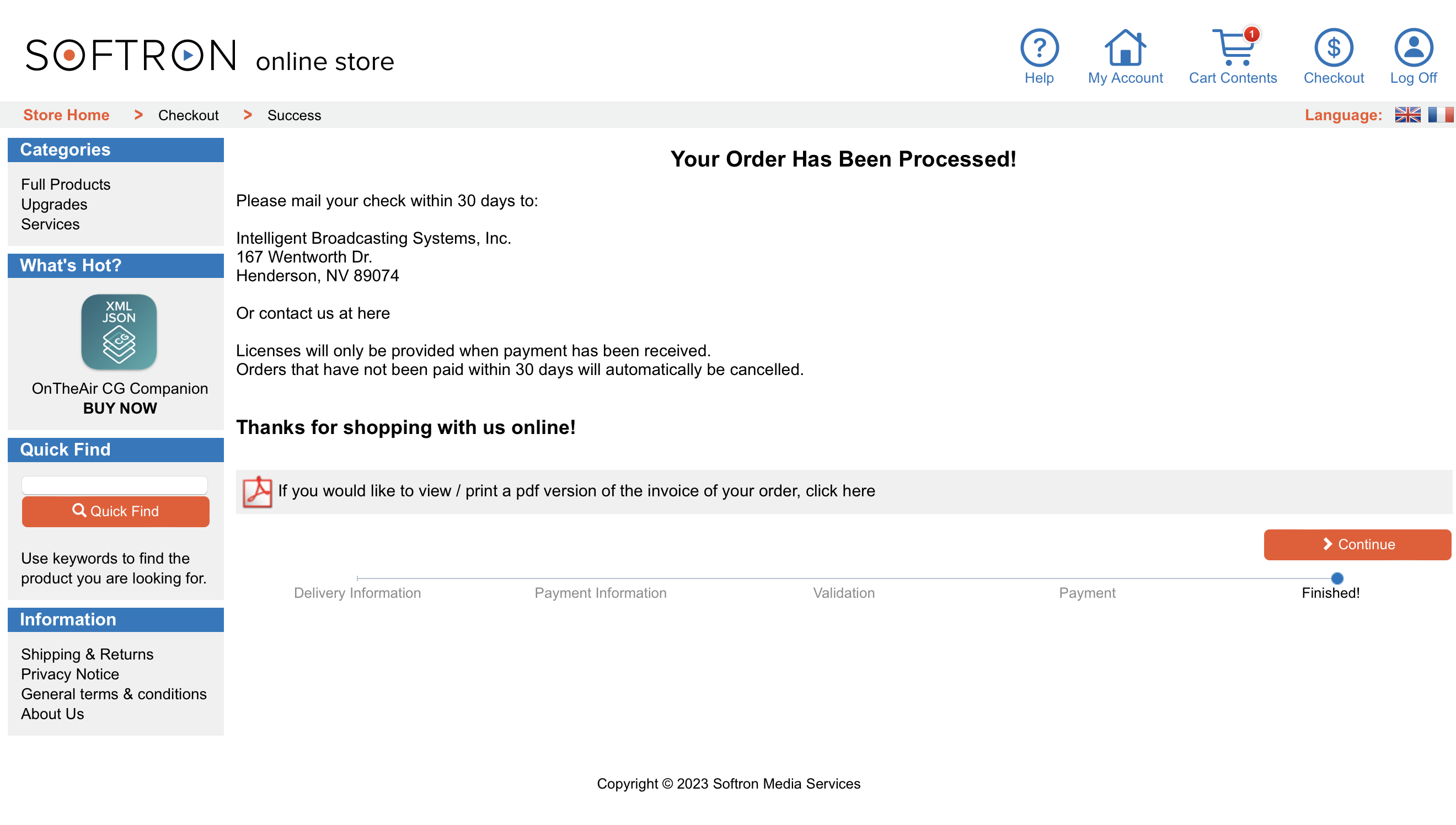The width and height of the screenshot is (1456, 825).
Task: Open the PDF invoice icon
Action: [257, 491]
